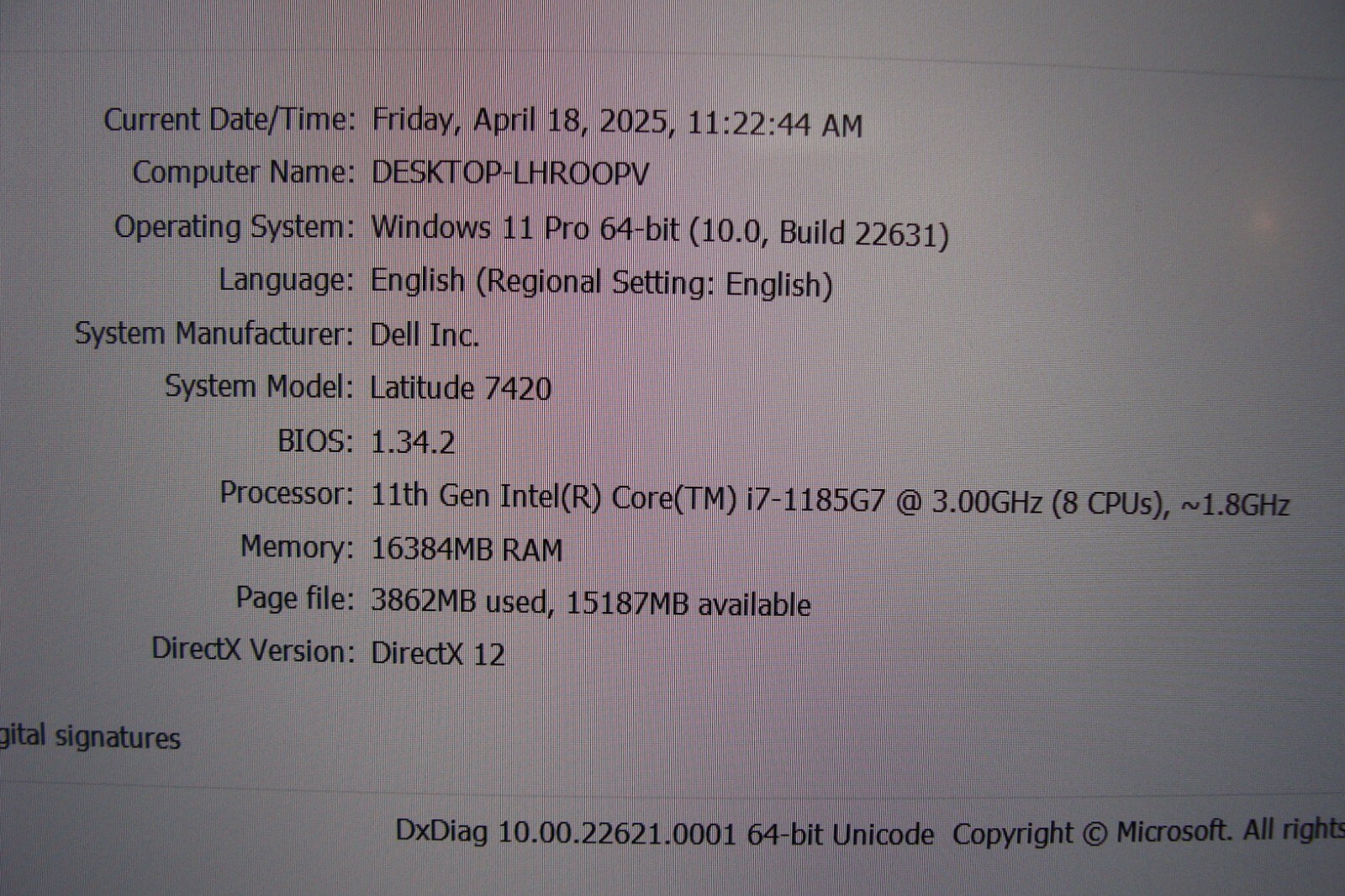Click the 'DxDiag 10.00.22621.0001 64-bit Unicode' text

[665, 833]
